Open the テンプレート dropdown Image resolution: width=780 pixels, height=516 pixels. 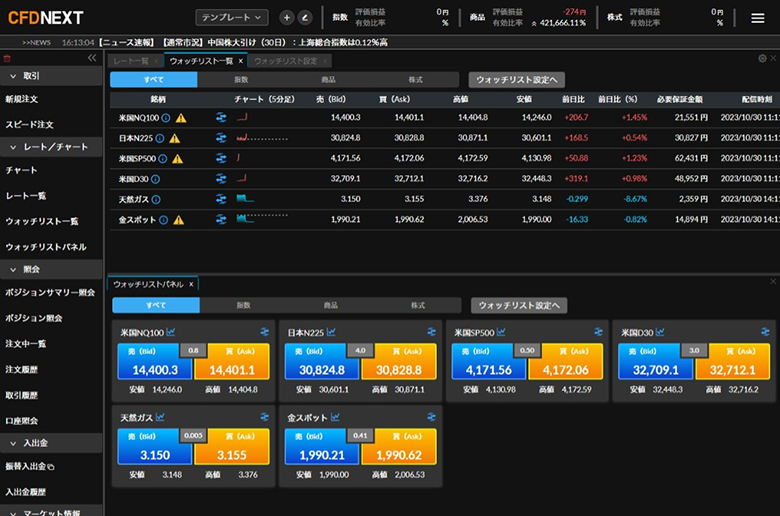(232, 17)
